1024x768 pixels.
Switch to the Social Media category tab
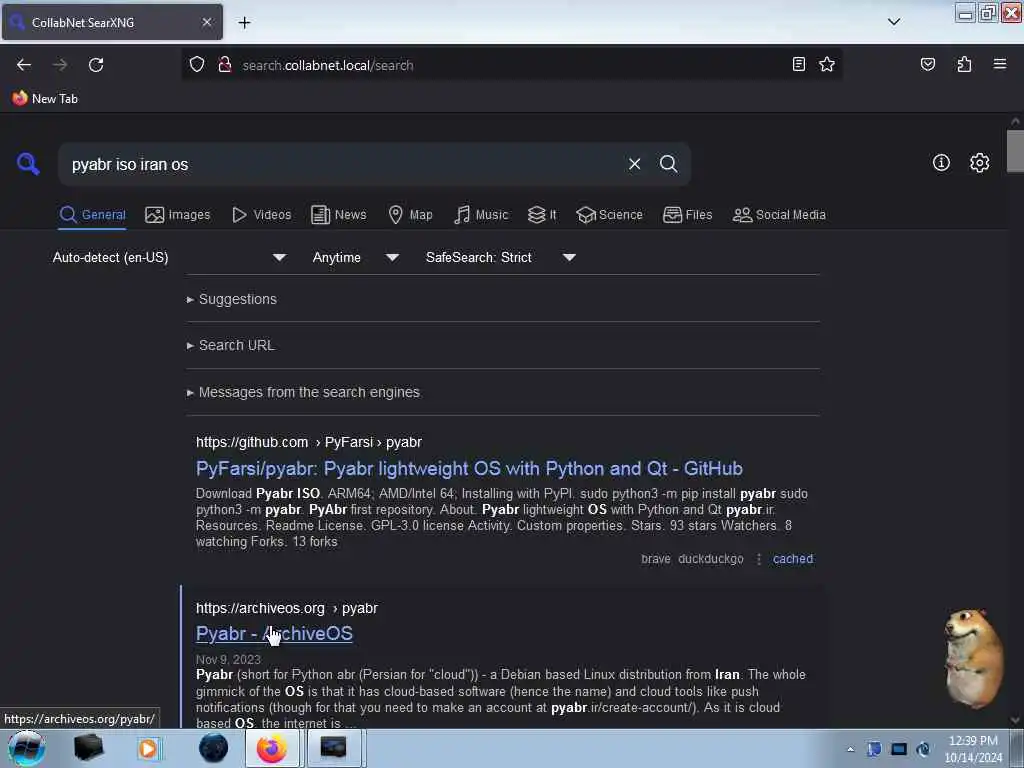point(779,215)
